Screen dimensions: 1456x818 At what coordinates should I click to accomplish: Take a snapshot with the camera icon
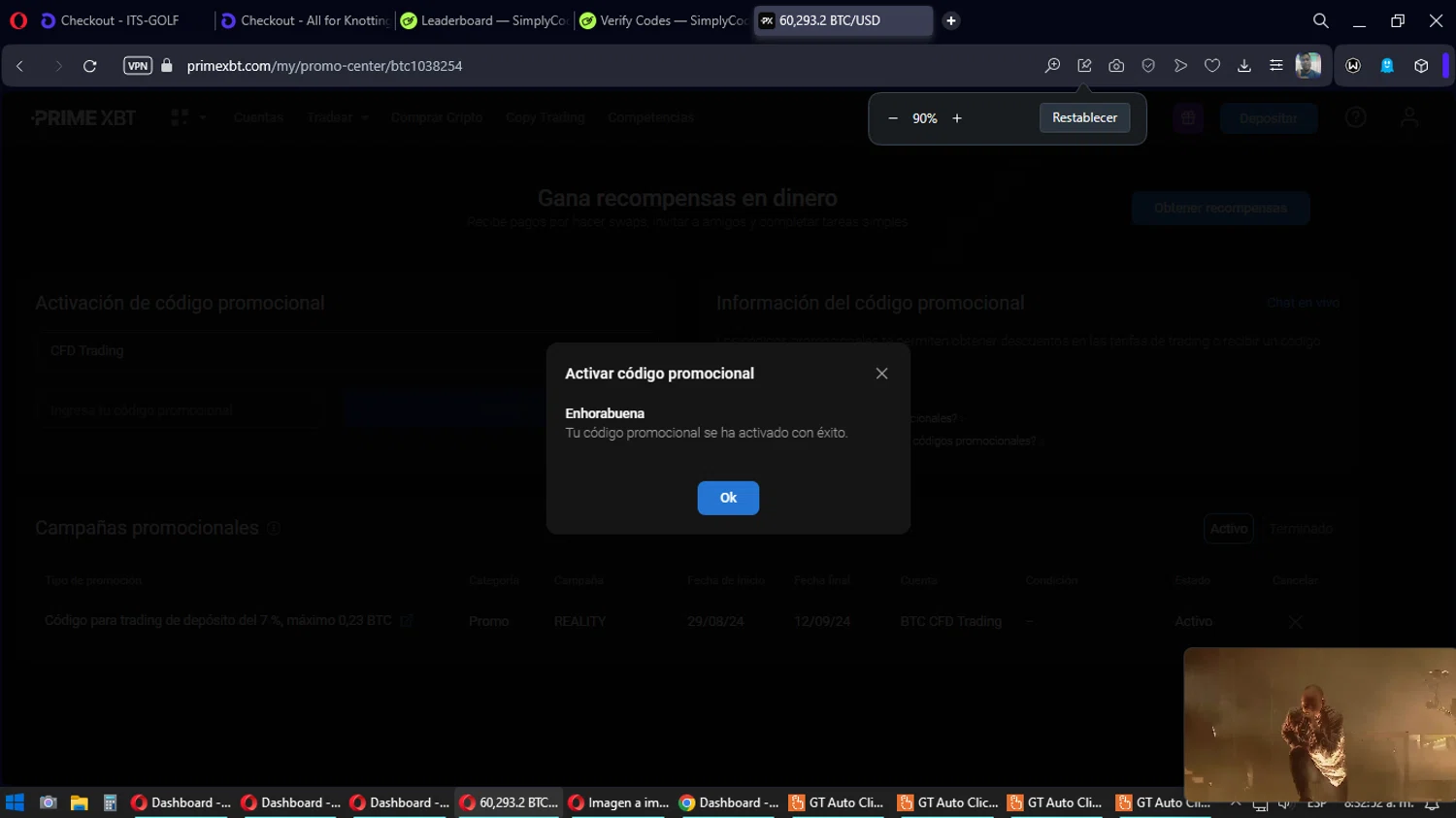click(x=1116, y=66)
